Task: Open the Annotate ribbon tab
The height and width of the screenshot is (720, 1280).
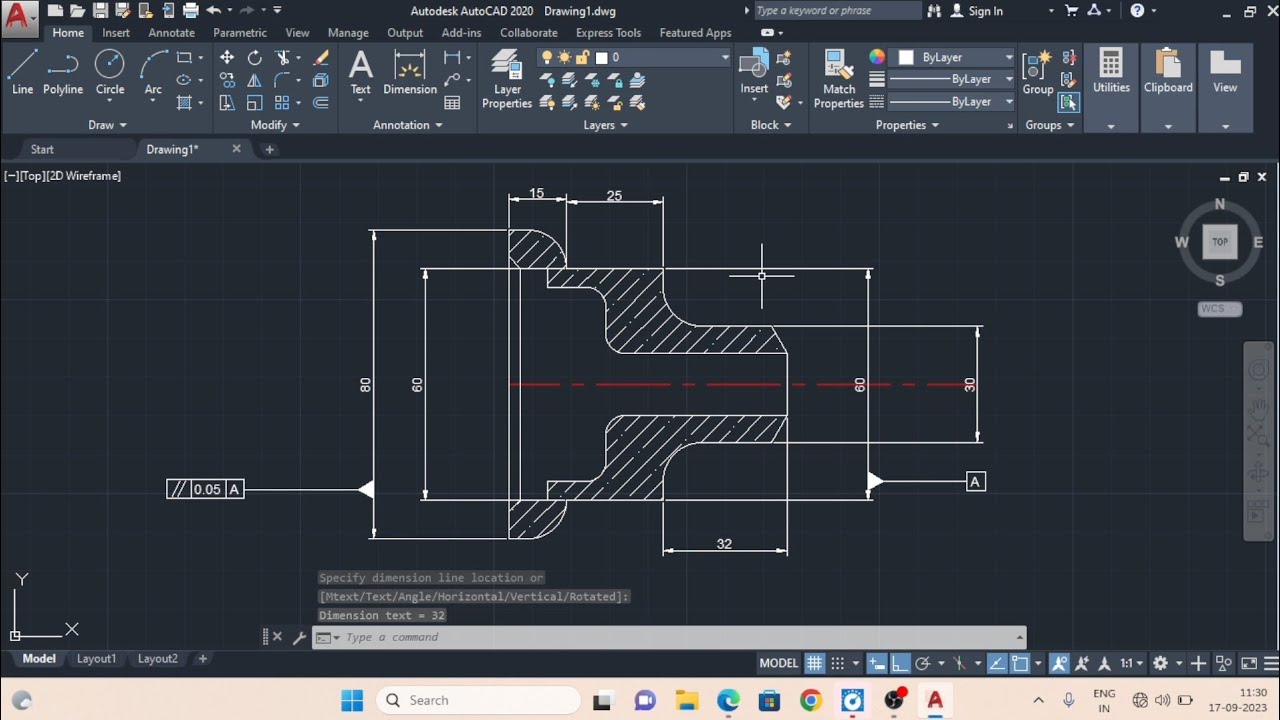Action: [172, 33]
